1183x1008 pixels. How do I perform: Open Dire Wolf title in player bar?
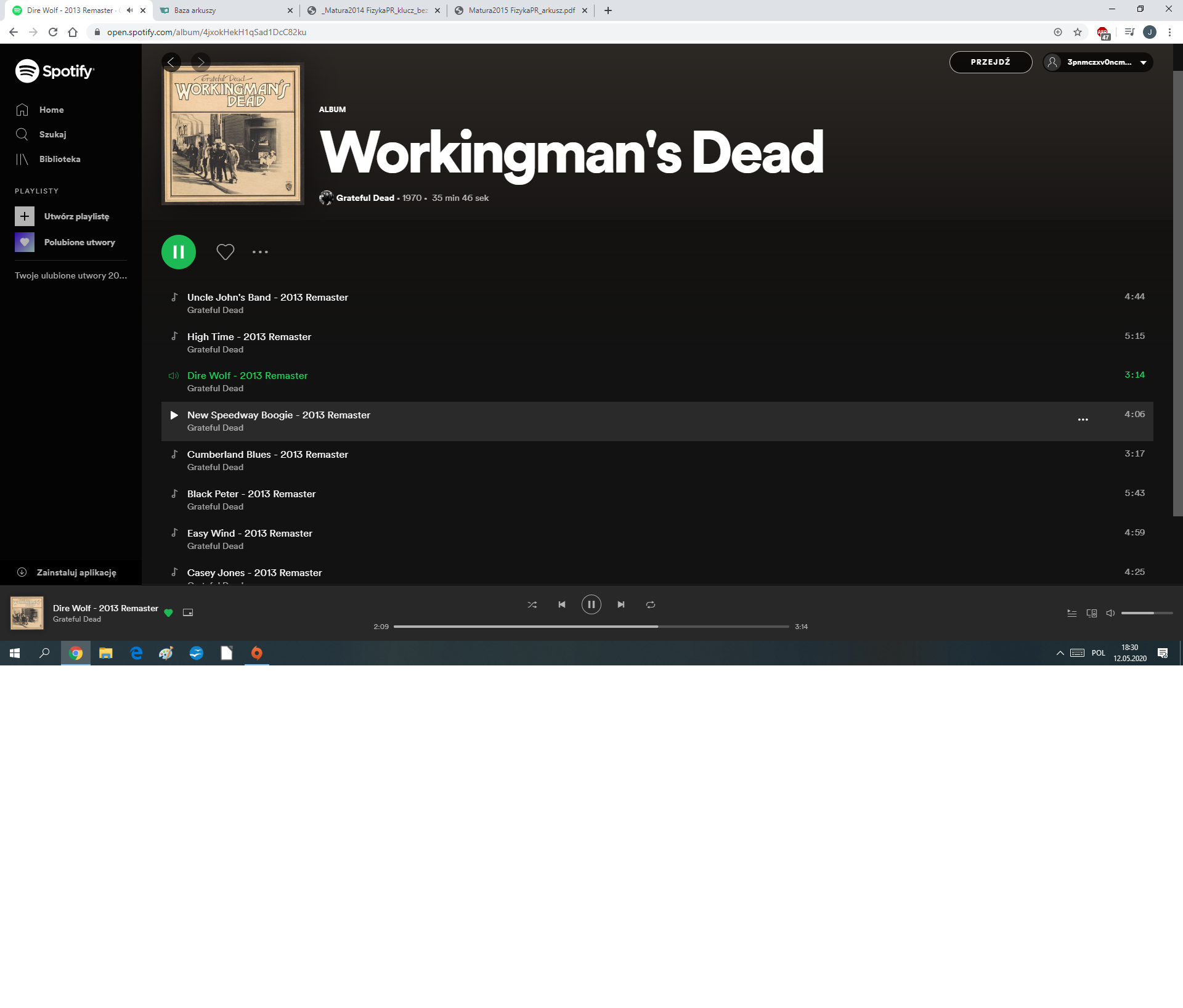point(105,608)
